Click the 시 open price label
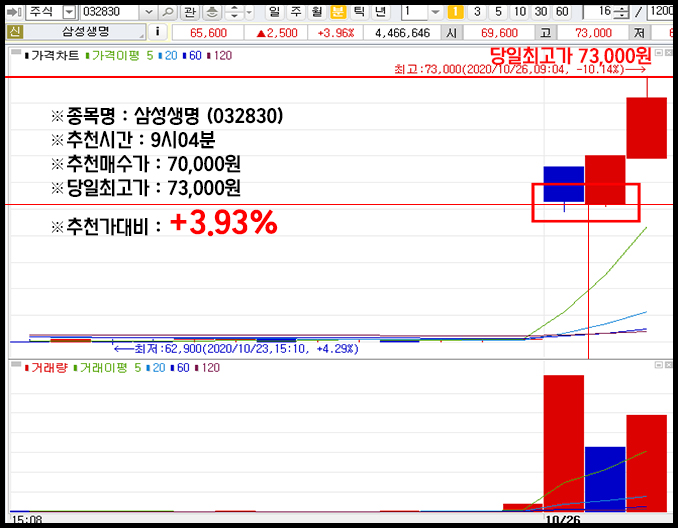 [x=451, y=32]
